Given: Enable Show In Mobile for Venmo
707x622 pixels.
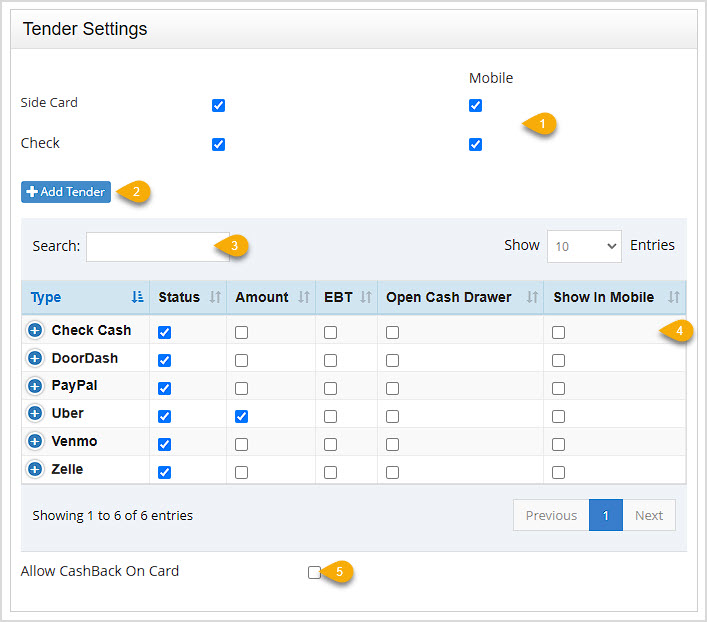Looking at the screenshot, I should (558, 444).
